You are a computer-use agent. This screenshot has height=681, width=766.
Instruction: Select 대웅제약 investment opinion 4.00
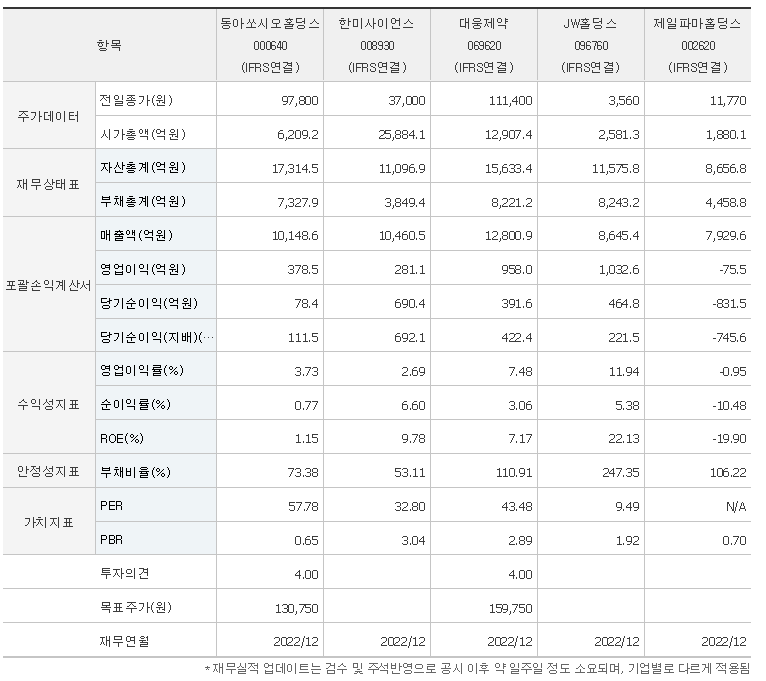(520, 575)
